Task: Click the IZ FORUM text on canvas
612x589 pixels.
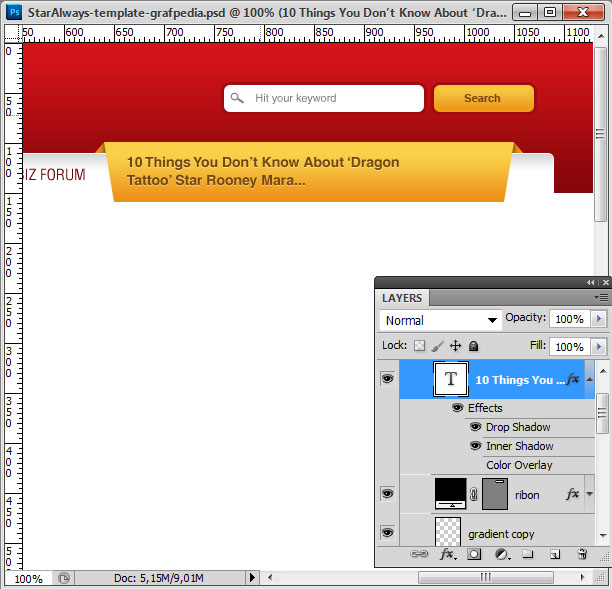Action: pyautogui.click(x=54, y=174)
